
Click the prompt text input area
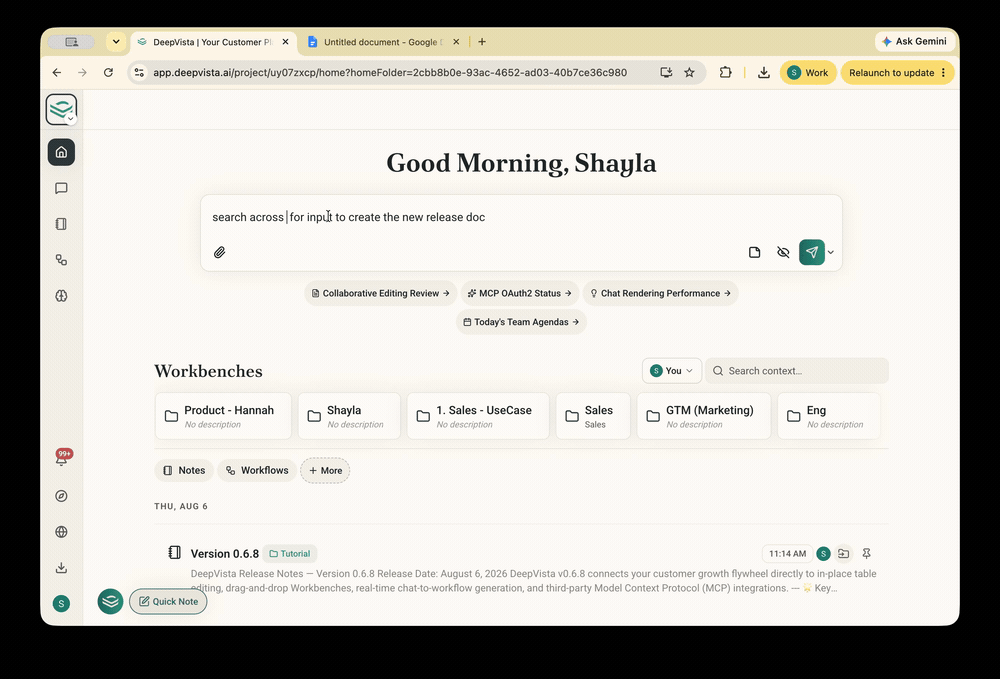(x=521, y=217)
